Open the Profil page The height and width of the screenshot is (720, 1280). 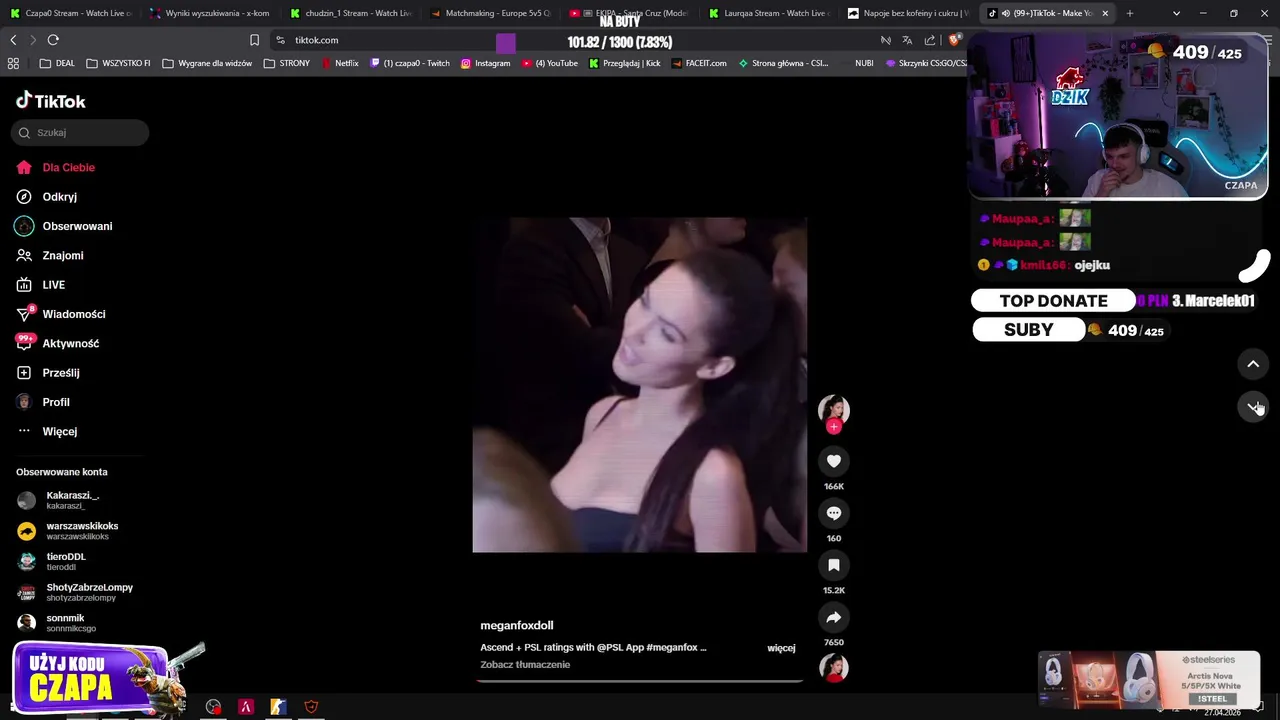(55, 402)
